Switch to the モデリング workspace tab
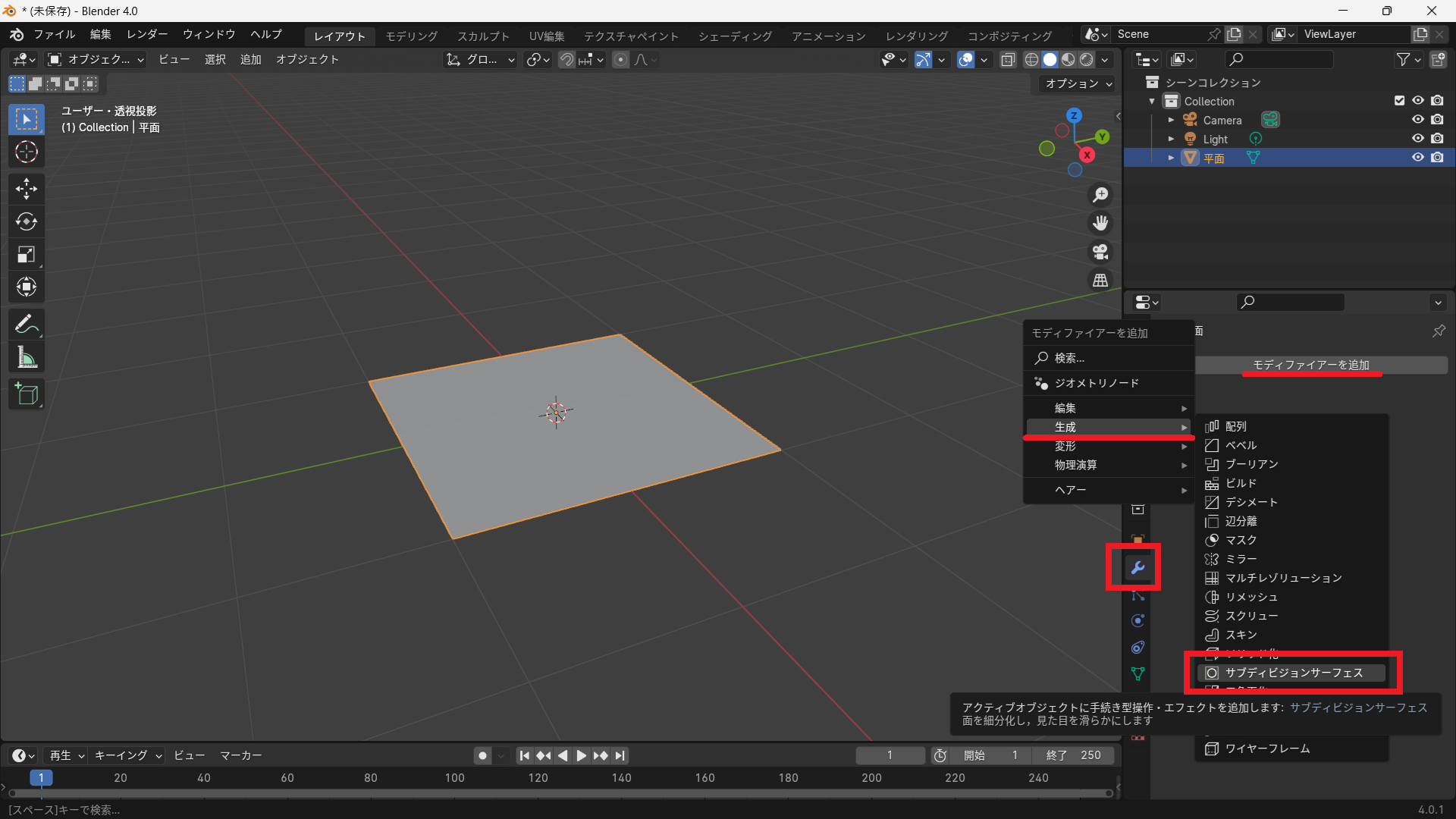This screenshot has height=819, width=1456. [x=411, y=36]
